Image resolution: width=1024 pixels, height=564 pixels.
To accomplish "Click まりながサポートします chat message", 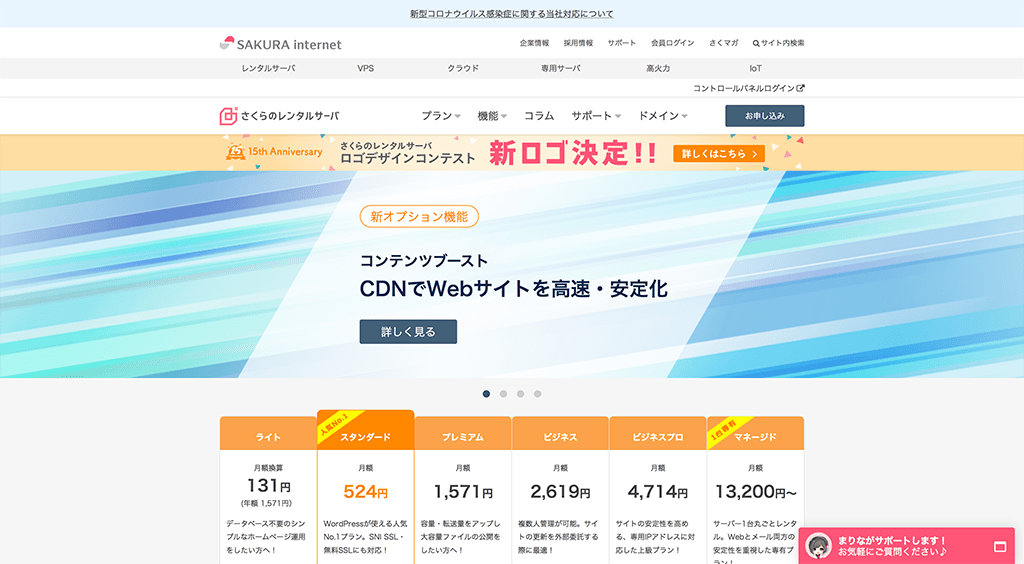I will click(x=892, y=540).
